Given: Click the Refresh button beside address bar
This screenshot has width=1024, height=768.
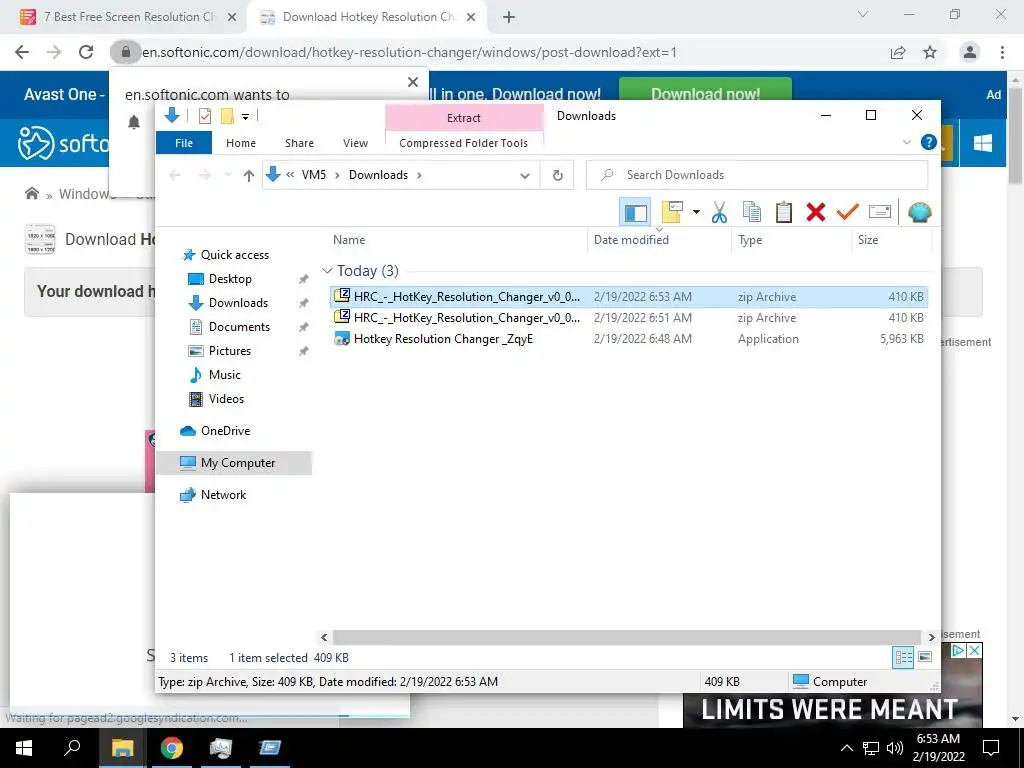Looking at the screenshot, I should point(557,175).
